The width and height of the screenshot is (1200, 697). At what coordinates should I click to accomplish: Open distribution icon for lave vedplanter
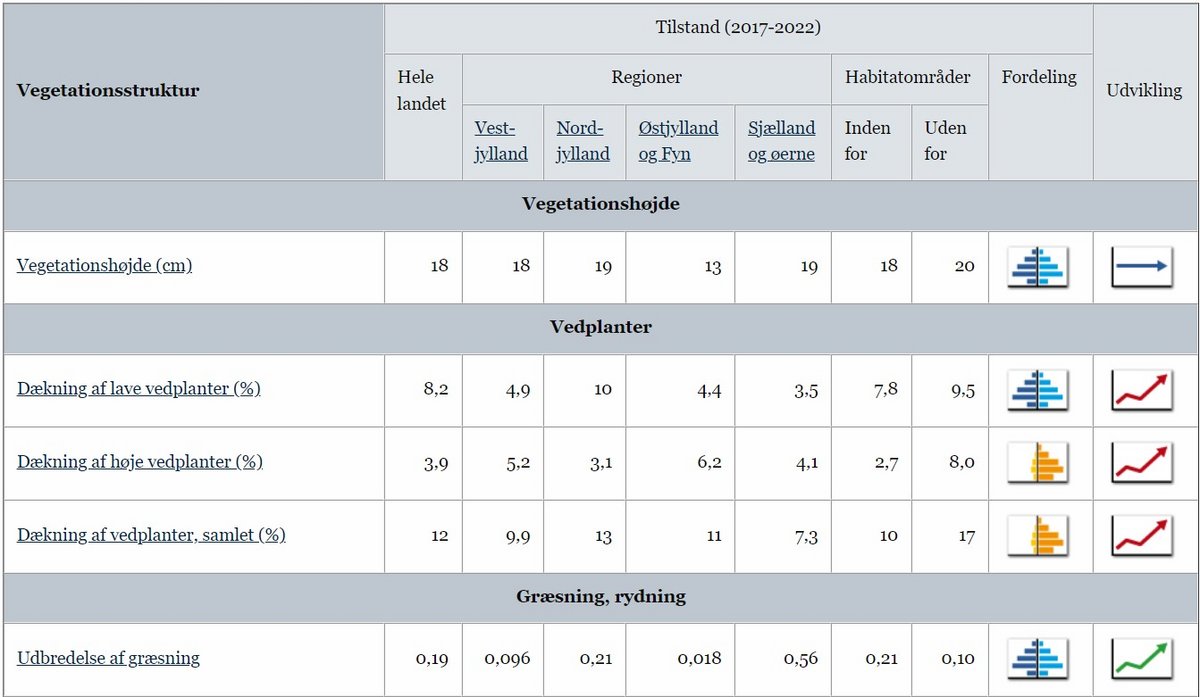[x=1037, y=390]
